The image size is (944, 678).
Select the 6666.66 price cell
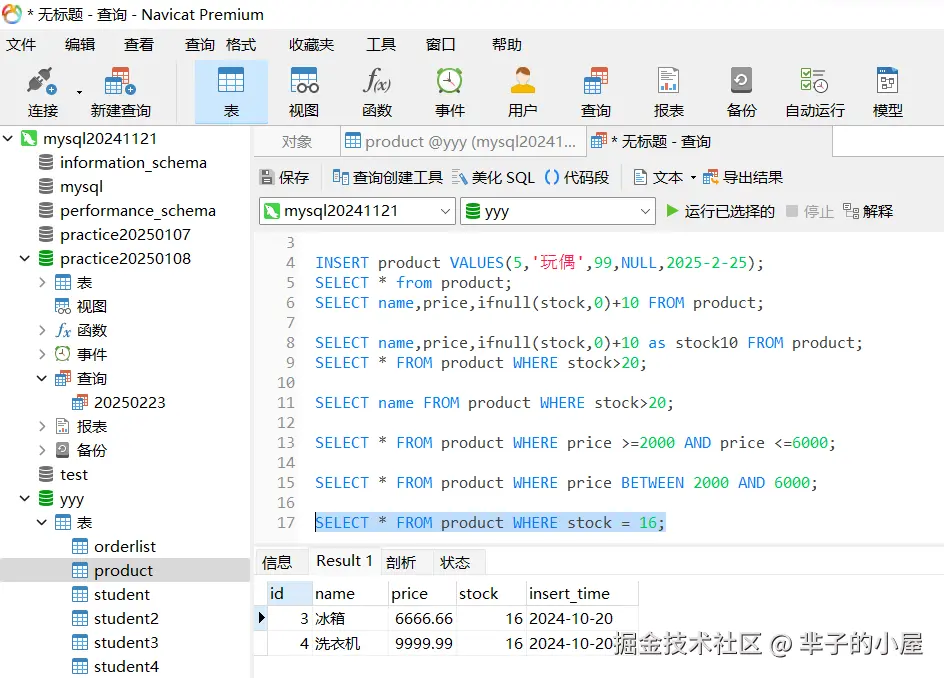[x=422, y=619]
